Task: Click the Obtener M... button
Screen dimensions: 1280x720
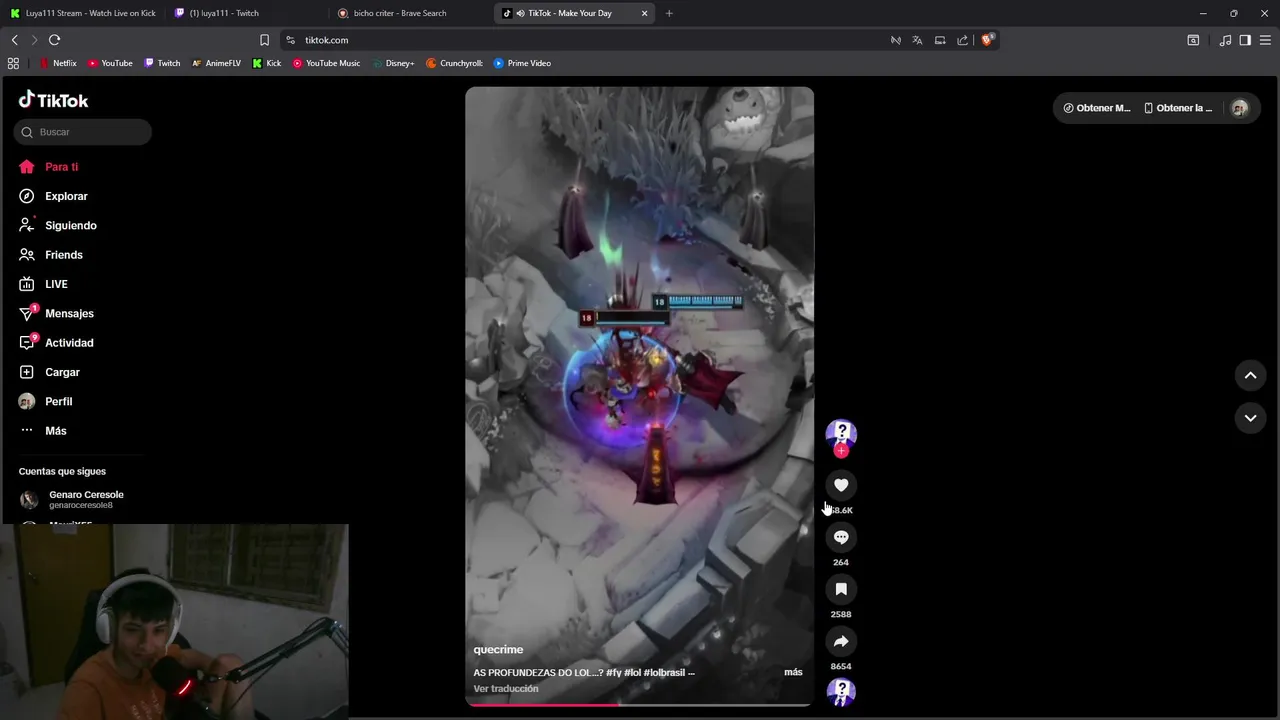Action: [1097, 108]
